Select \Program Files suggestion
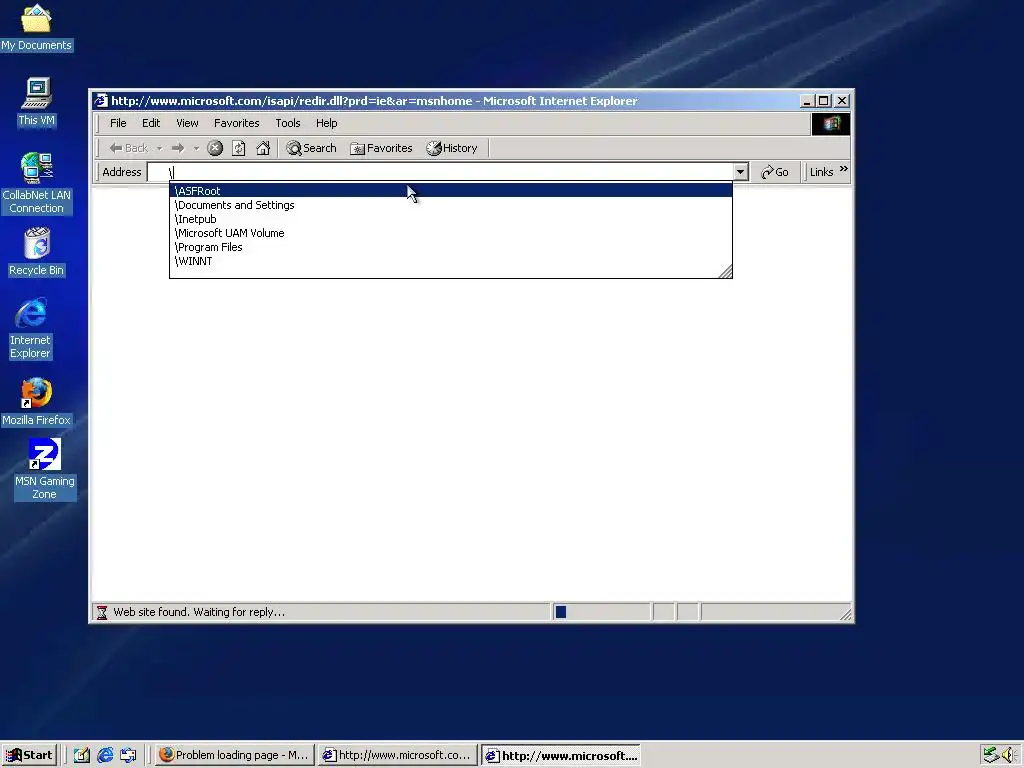Image resolution: width=1024 pixels, height=768 pixels. click(451, 247)
